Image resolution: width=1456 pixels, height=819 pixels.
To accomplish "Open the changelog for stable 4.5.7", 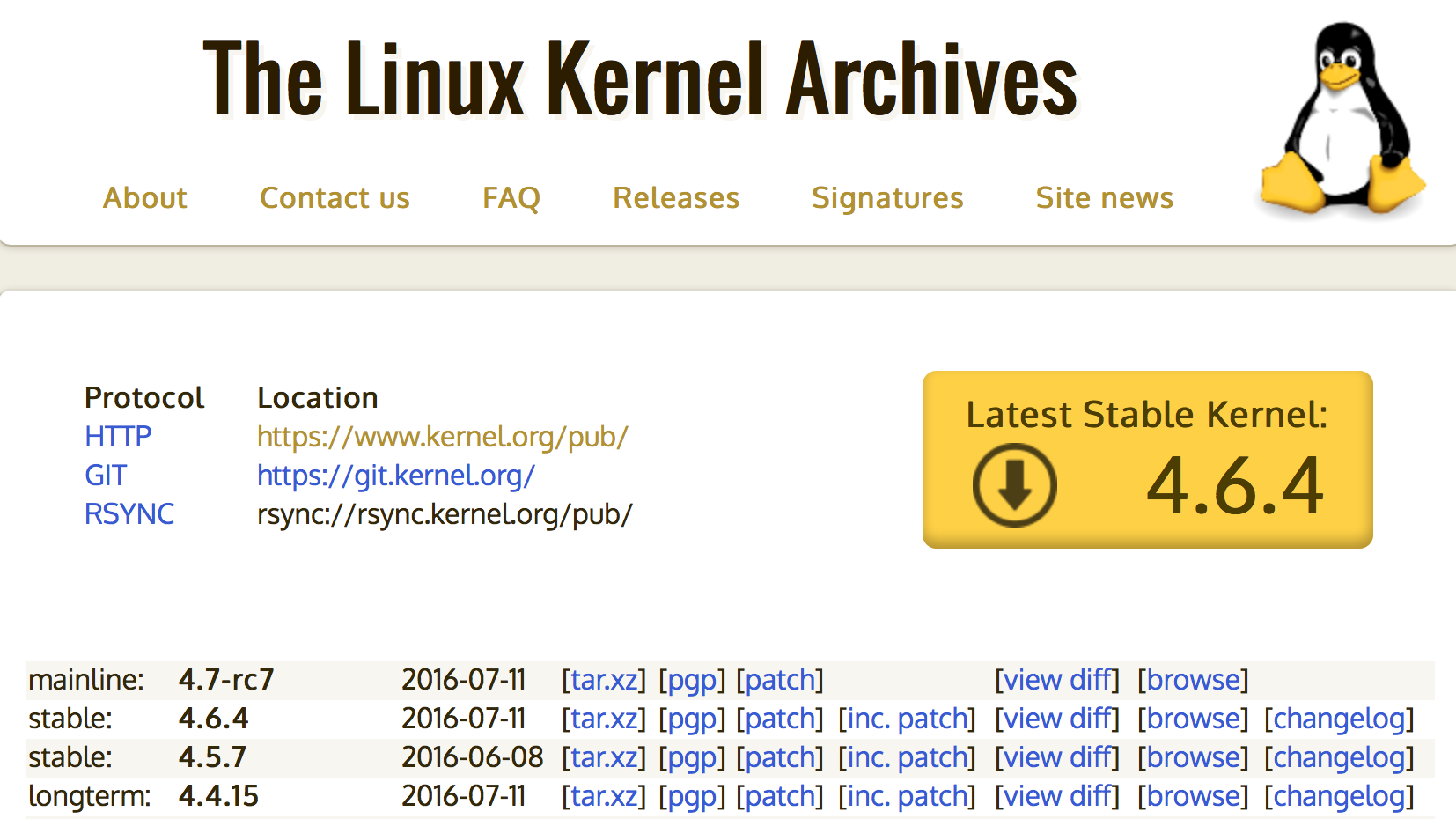I will click(1339, 757).
